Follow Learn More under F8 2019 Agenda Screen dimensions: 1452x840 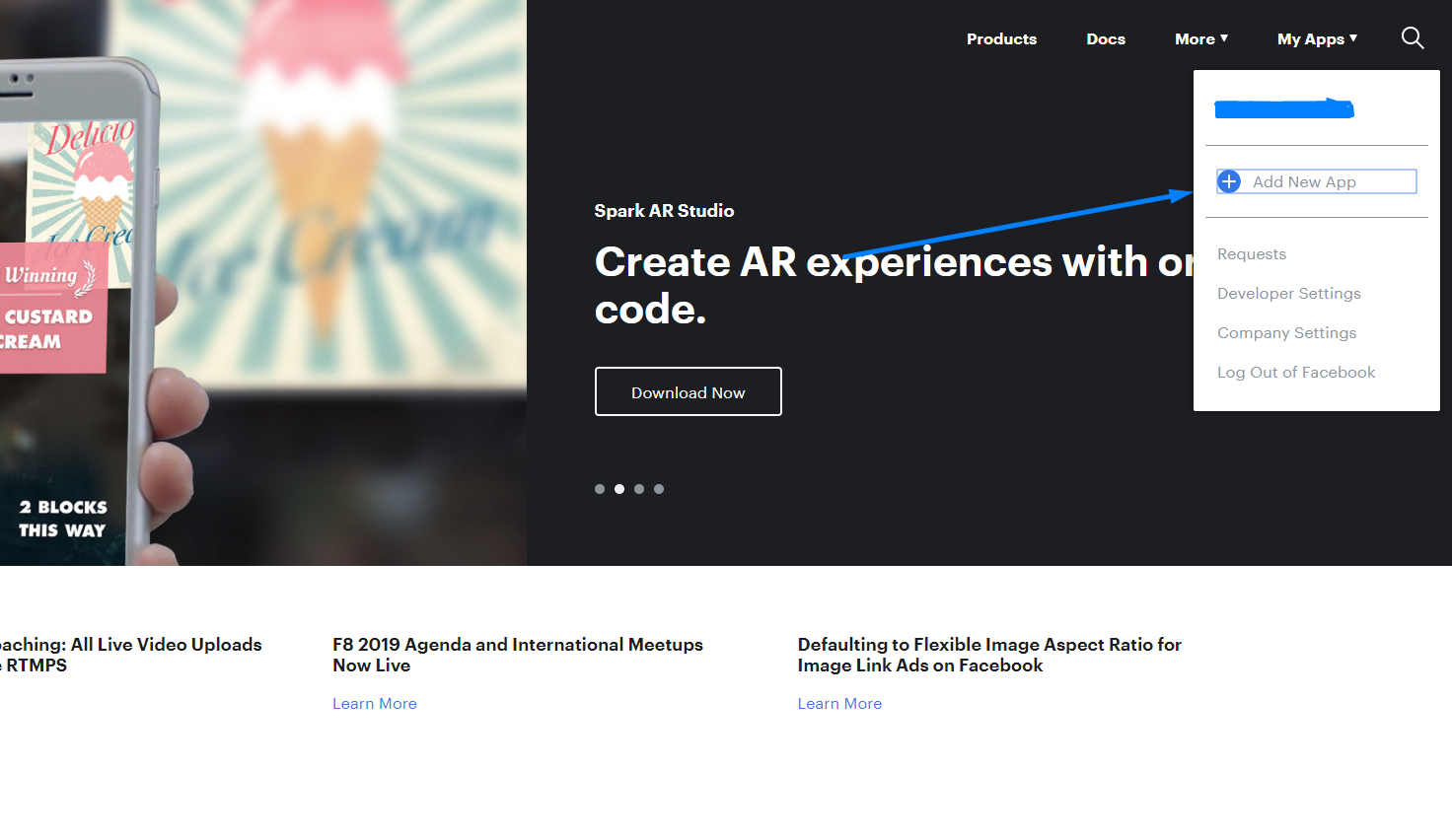375,704
